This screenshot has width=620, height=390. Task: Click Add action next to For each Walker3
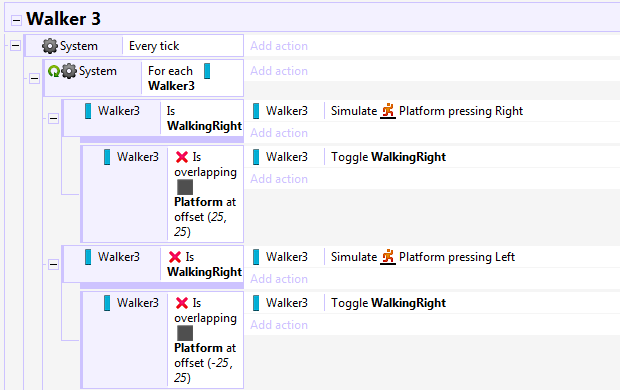(279, 71)
